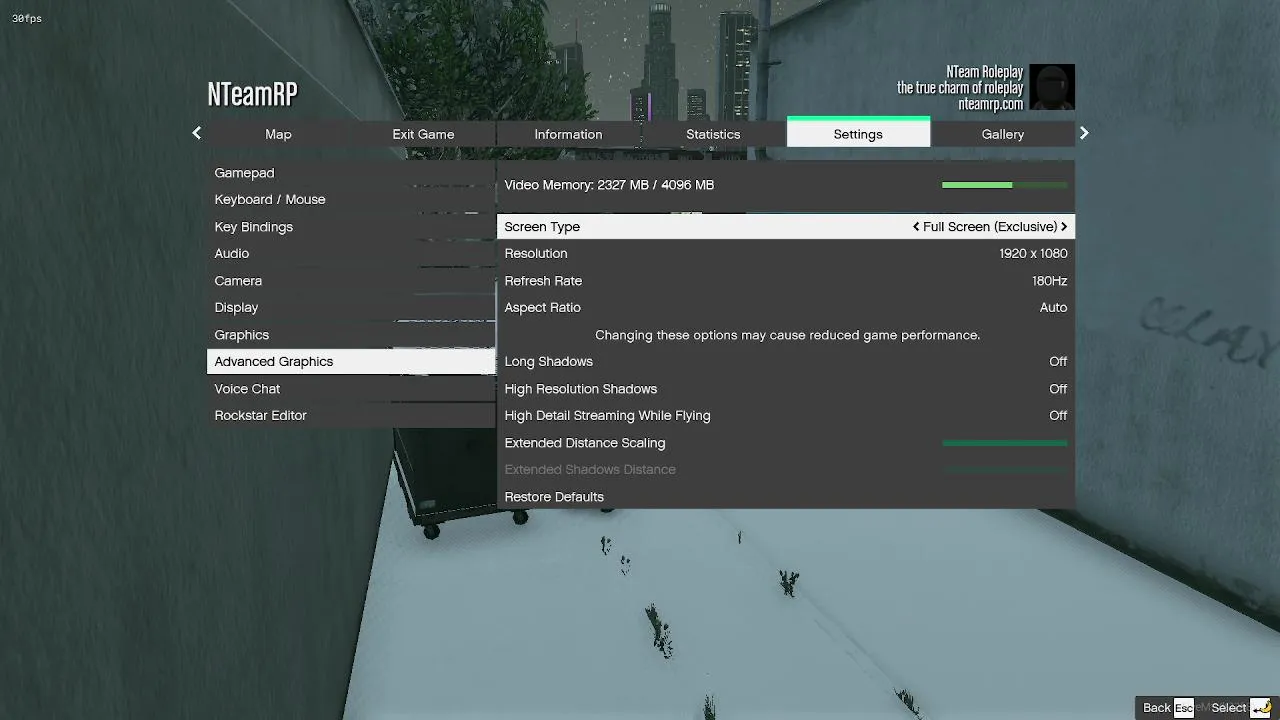Open Camera settings category

click(351, 281)
